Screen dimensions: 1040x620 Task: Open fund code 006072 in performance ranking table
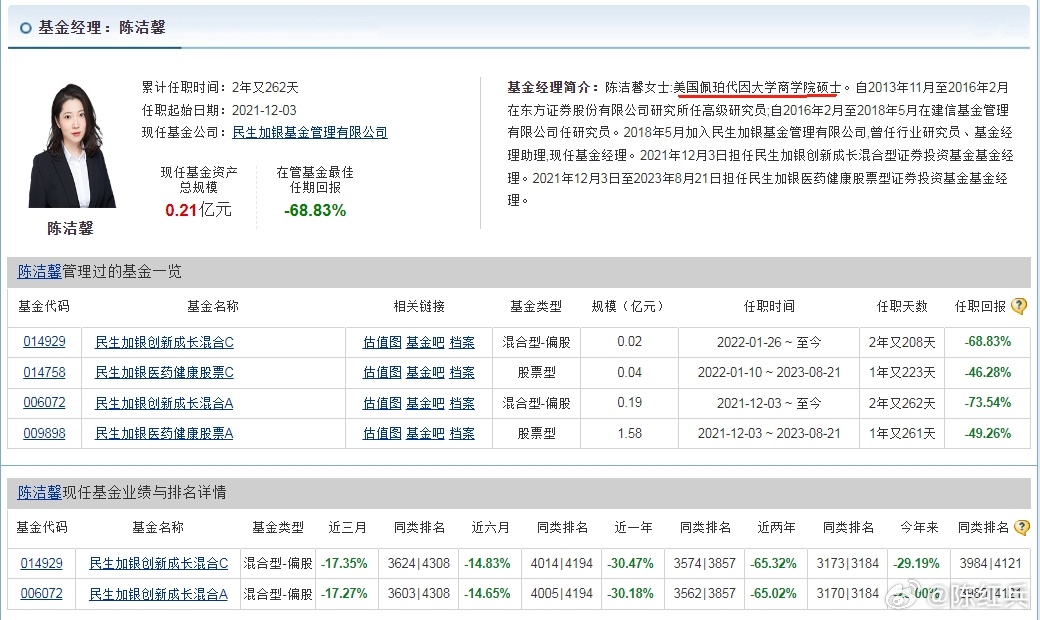(x=42, y=593)
